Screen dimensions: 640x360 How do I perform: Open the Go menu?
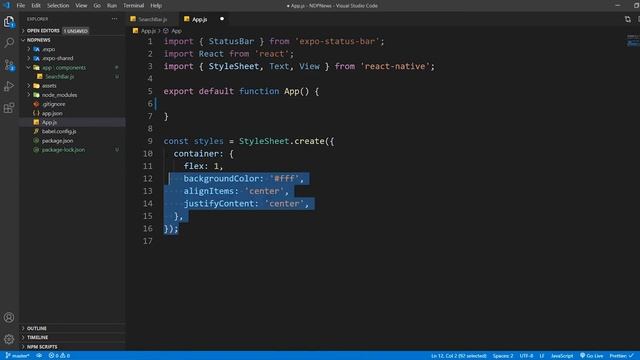click(x=97, y=6)
